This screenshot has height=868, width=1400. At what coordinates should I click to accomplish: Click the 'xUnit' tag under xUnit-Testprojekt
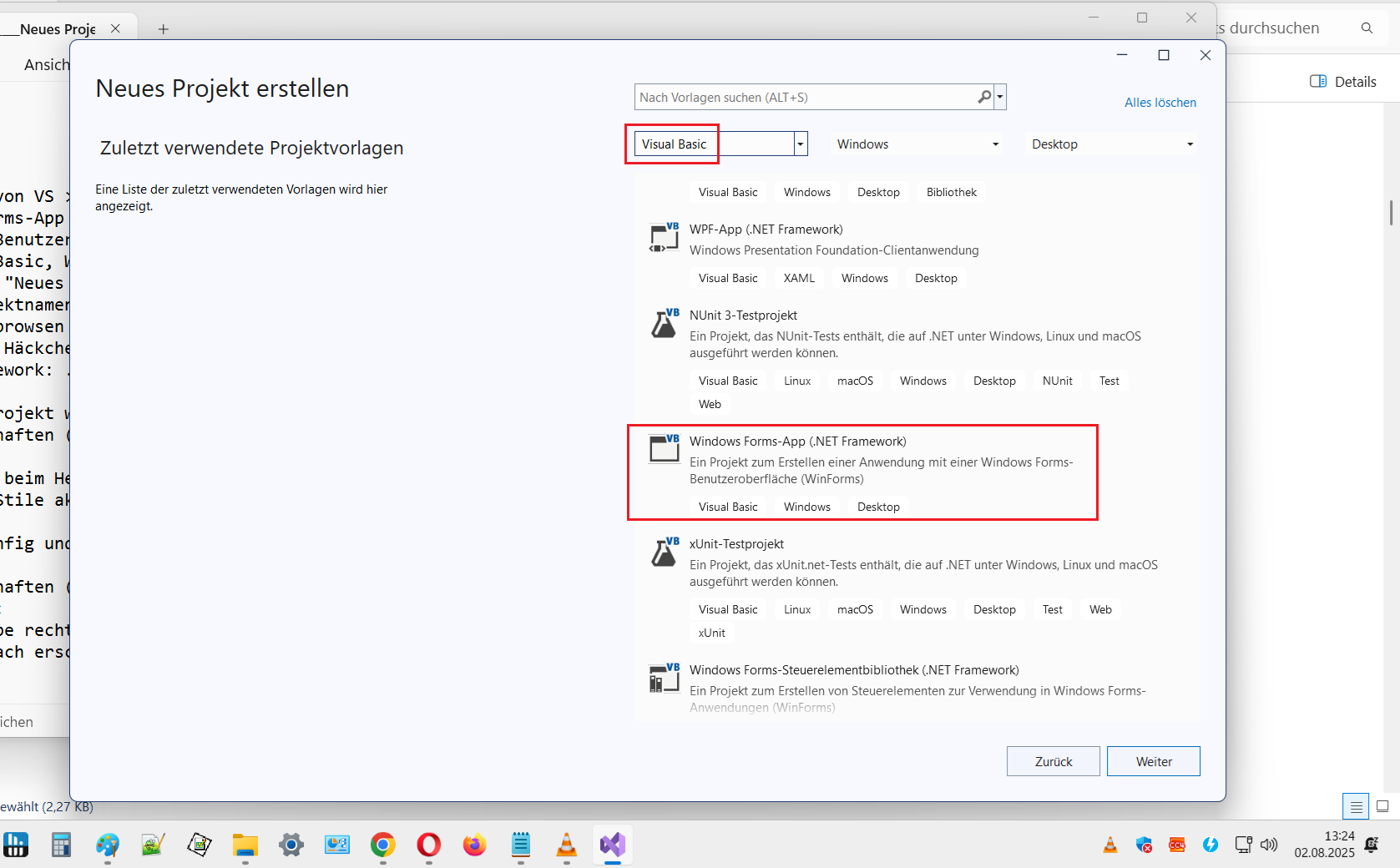pyautogui.click(x=711, y=633)
